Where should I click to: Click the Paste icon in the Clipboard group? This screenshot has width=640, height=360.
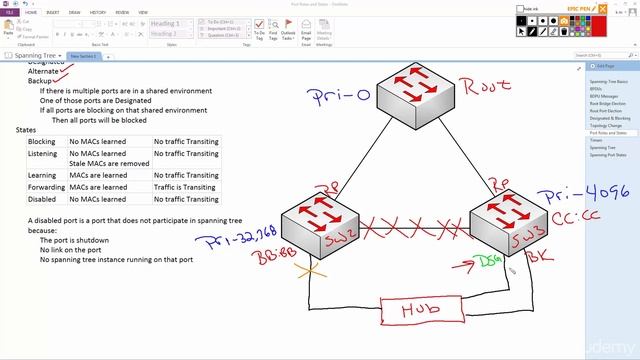(8, 26)
